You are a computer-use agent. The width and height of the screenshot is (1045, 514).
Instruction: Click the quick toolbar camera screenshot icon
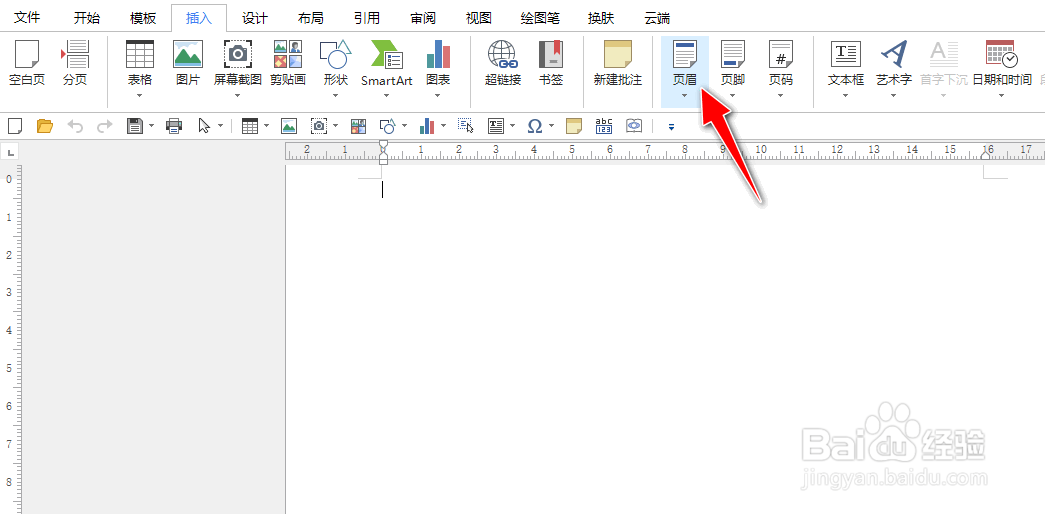pos(319,125)
